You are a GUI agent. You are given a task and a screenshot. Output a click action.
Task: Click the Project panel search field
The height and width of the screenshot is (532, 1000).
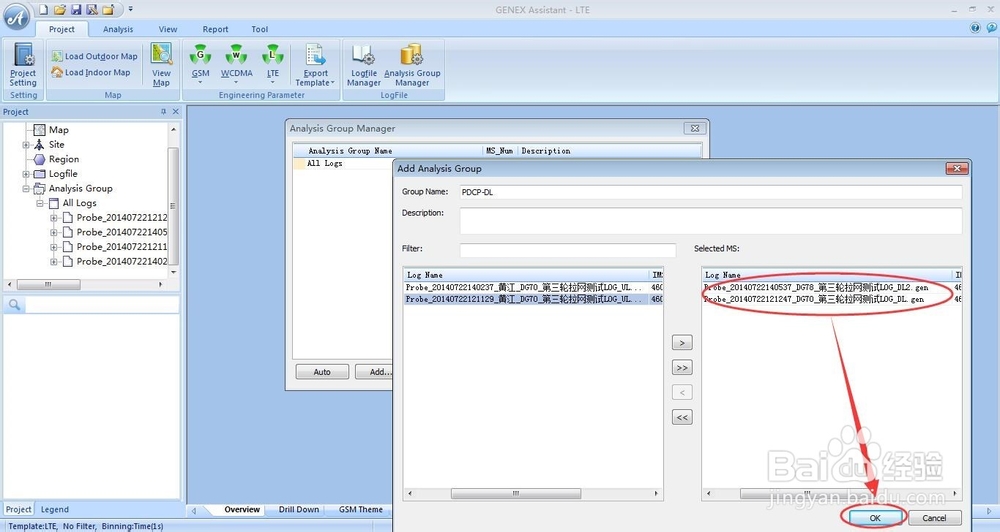pyautogui.click(x=101, y=305)
